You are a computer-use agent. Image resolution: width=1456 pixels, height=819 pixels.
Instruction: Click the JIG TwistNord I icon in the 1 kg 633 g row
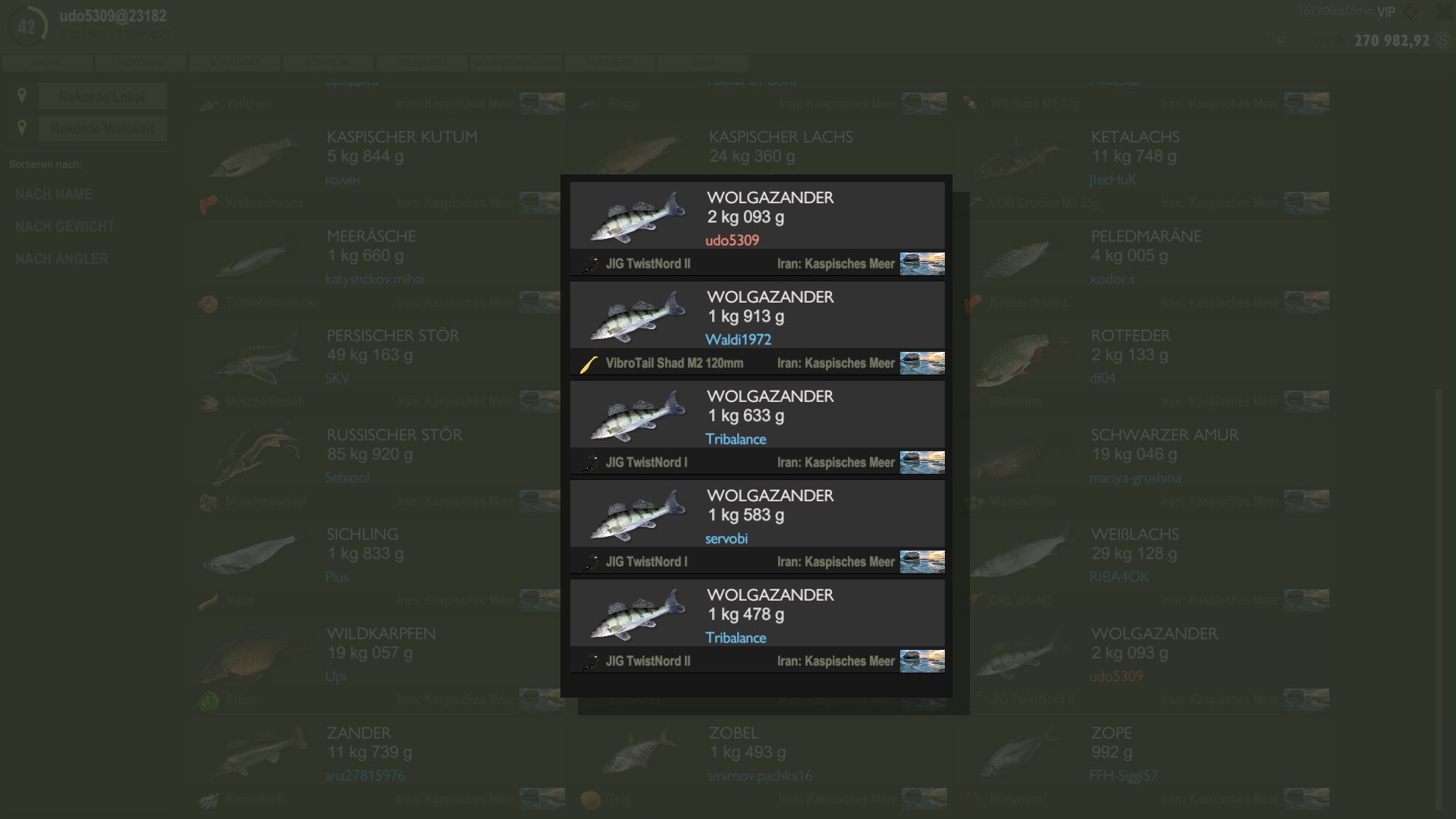click(x=589, y=463)
